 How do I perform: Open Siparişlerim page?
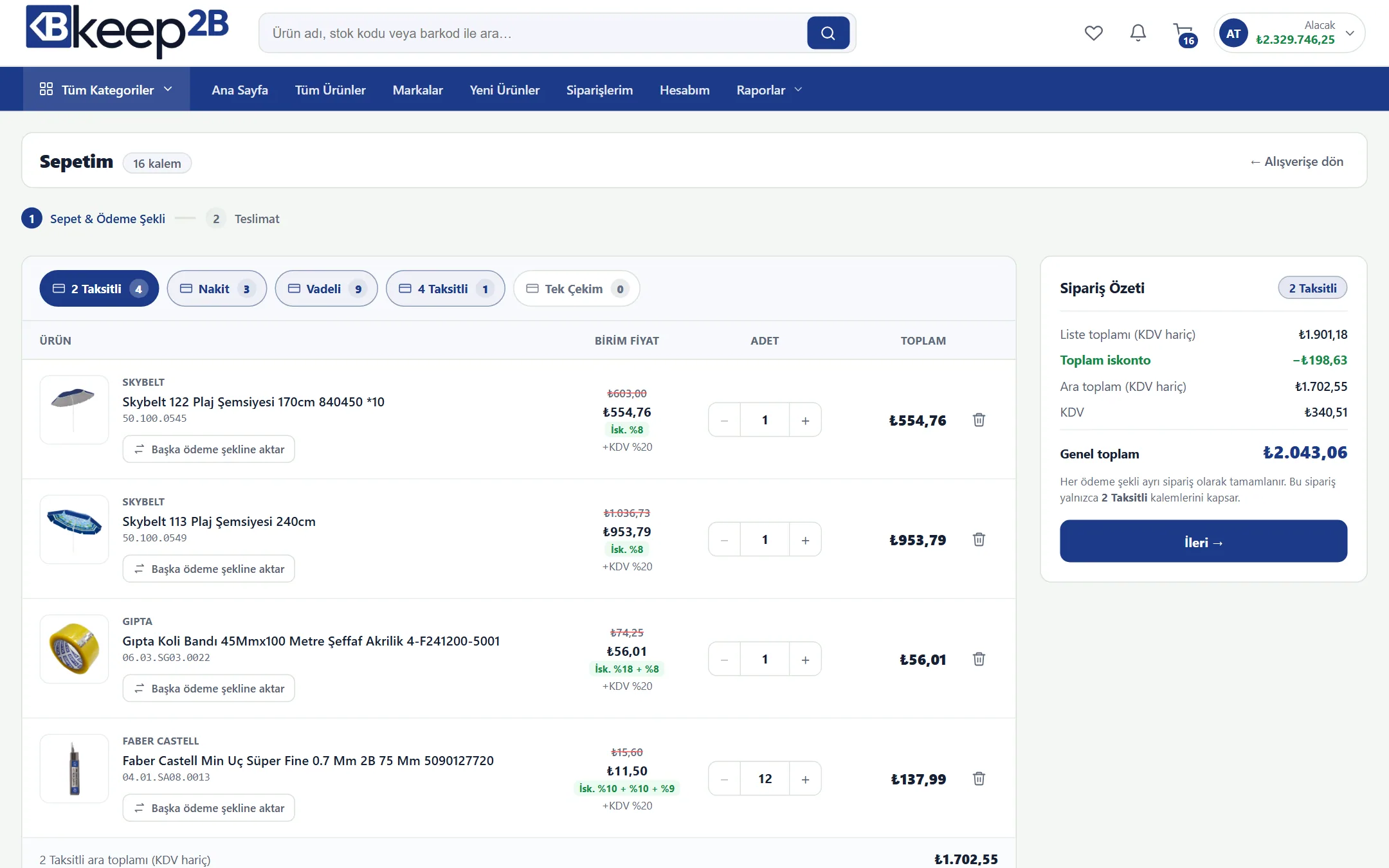[599, 89]
